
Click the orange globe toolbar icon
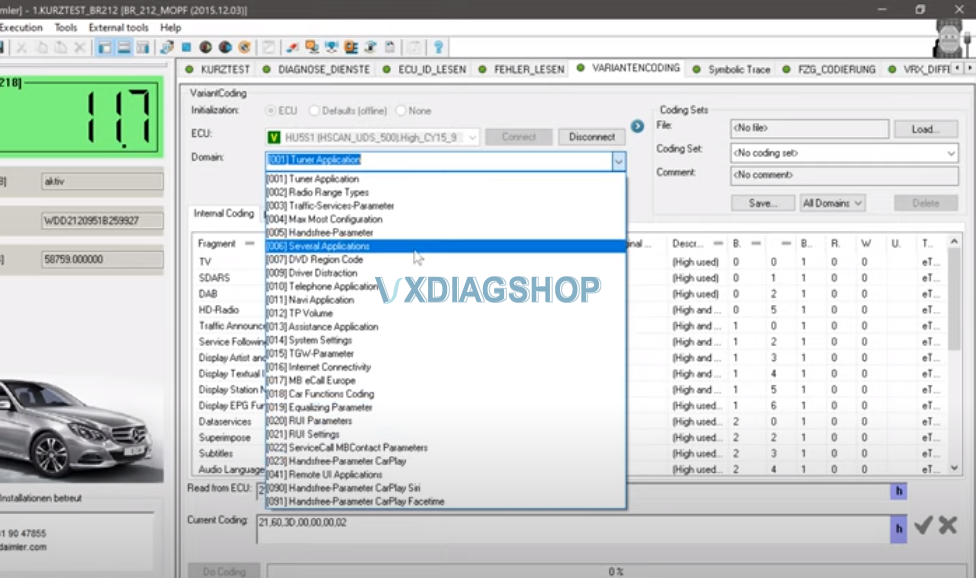(x=245, y=47)
